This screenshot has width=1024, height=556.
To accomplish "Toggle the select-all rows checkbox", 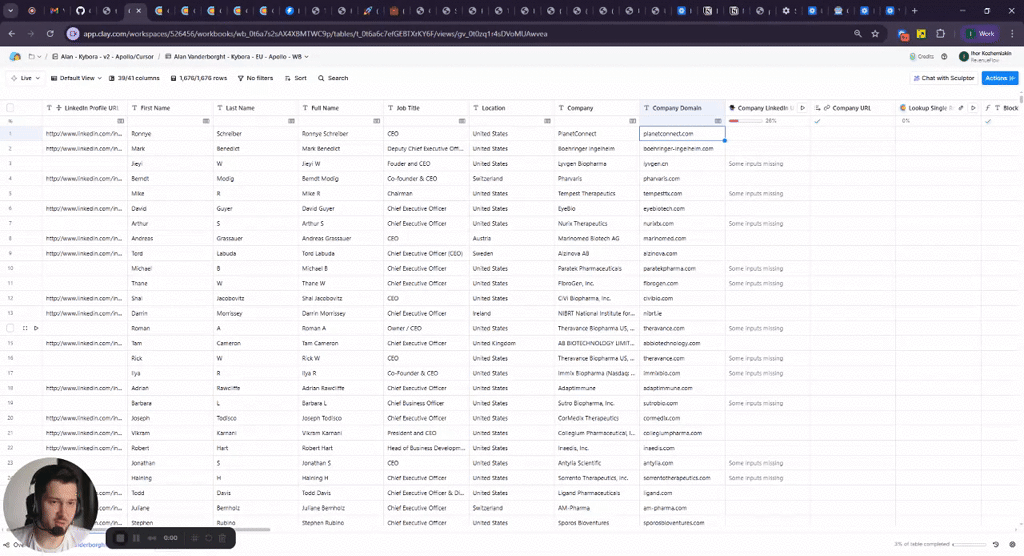I will [x=10, y=107].
